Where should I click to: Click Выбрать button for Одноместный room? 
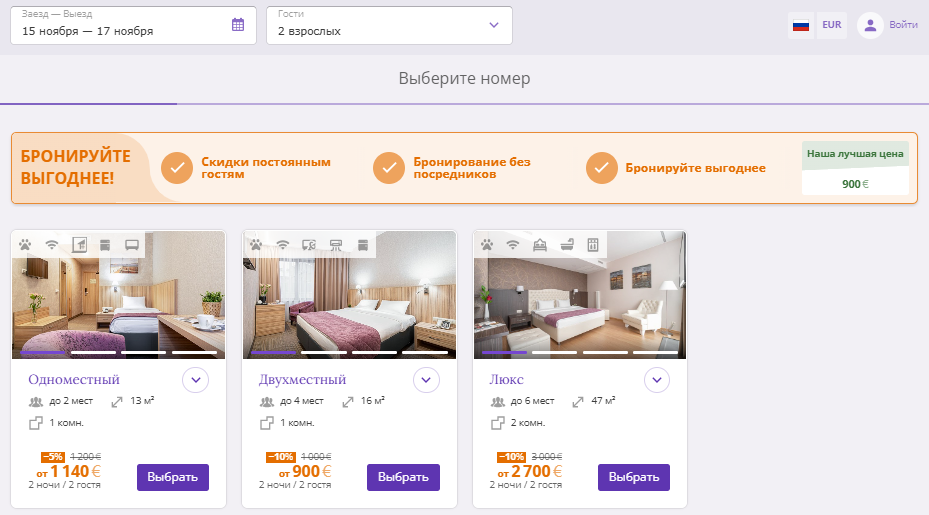(x=173, y=477)
